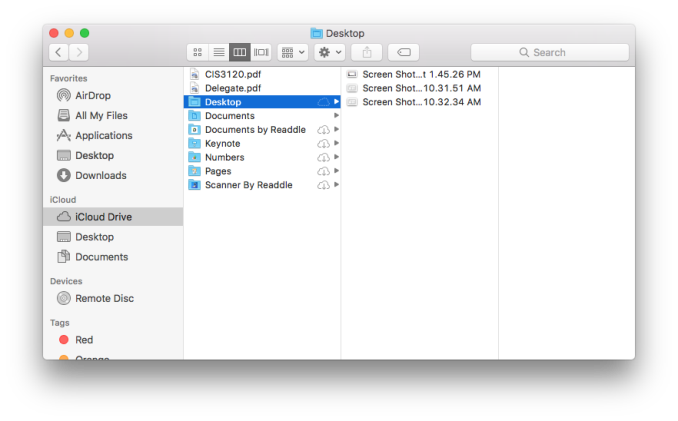Expand Keynote folder disclosure arrow

(x=336, y=143)
